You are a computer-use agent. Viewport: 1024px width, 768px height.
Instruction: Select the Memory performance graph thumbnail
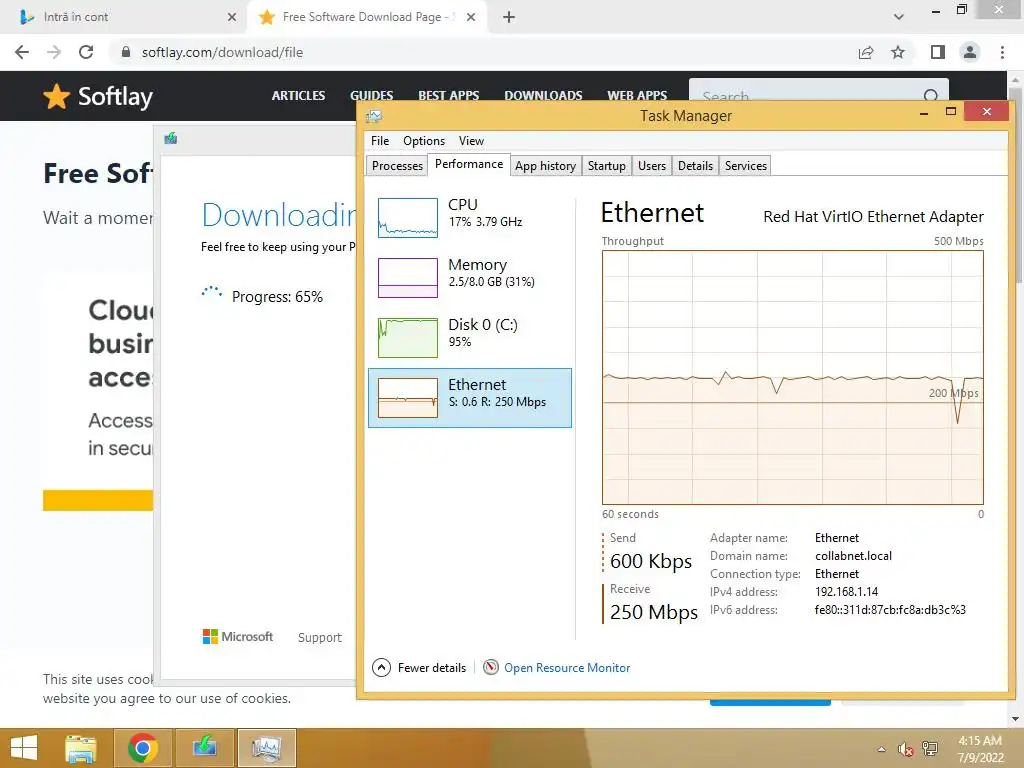(x=408, y=278)
